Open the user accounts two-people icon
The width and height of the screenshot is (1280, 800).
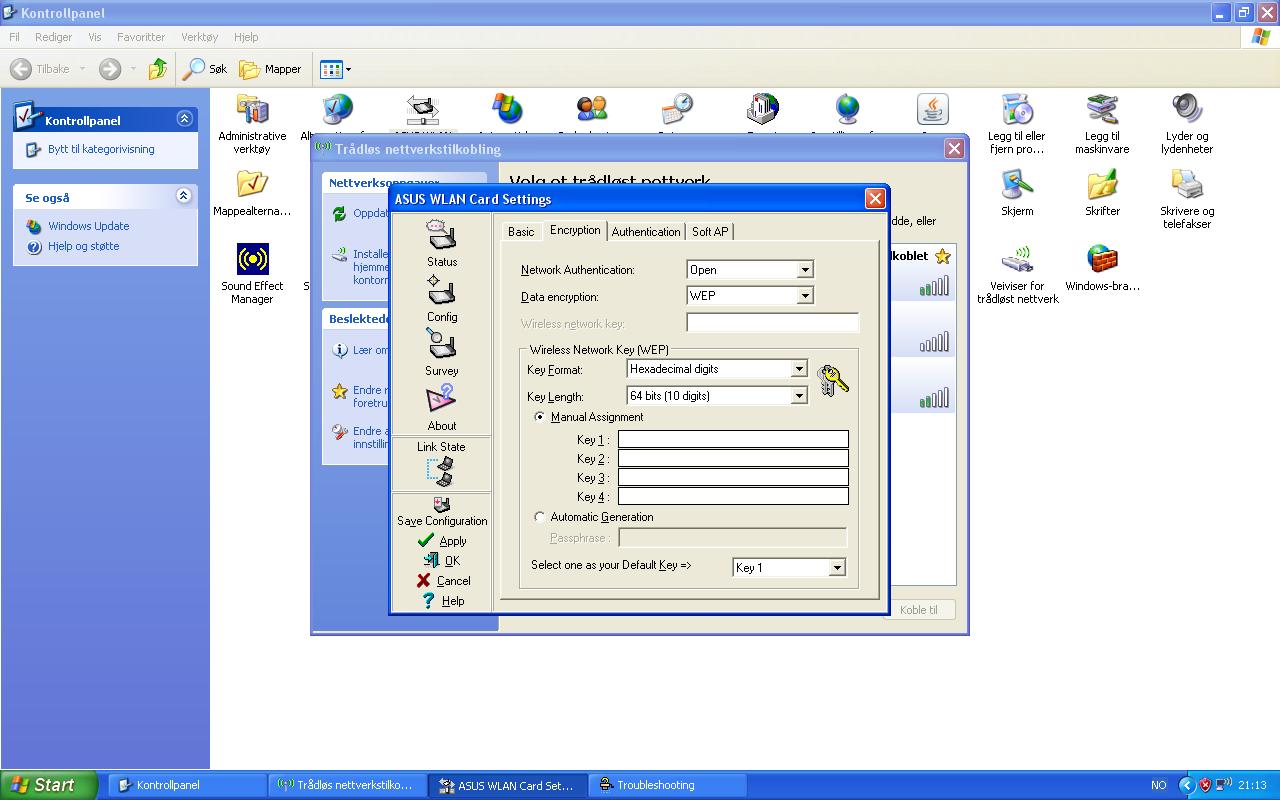592,109
